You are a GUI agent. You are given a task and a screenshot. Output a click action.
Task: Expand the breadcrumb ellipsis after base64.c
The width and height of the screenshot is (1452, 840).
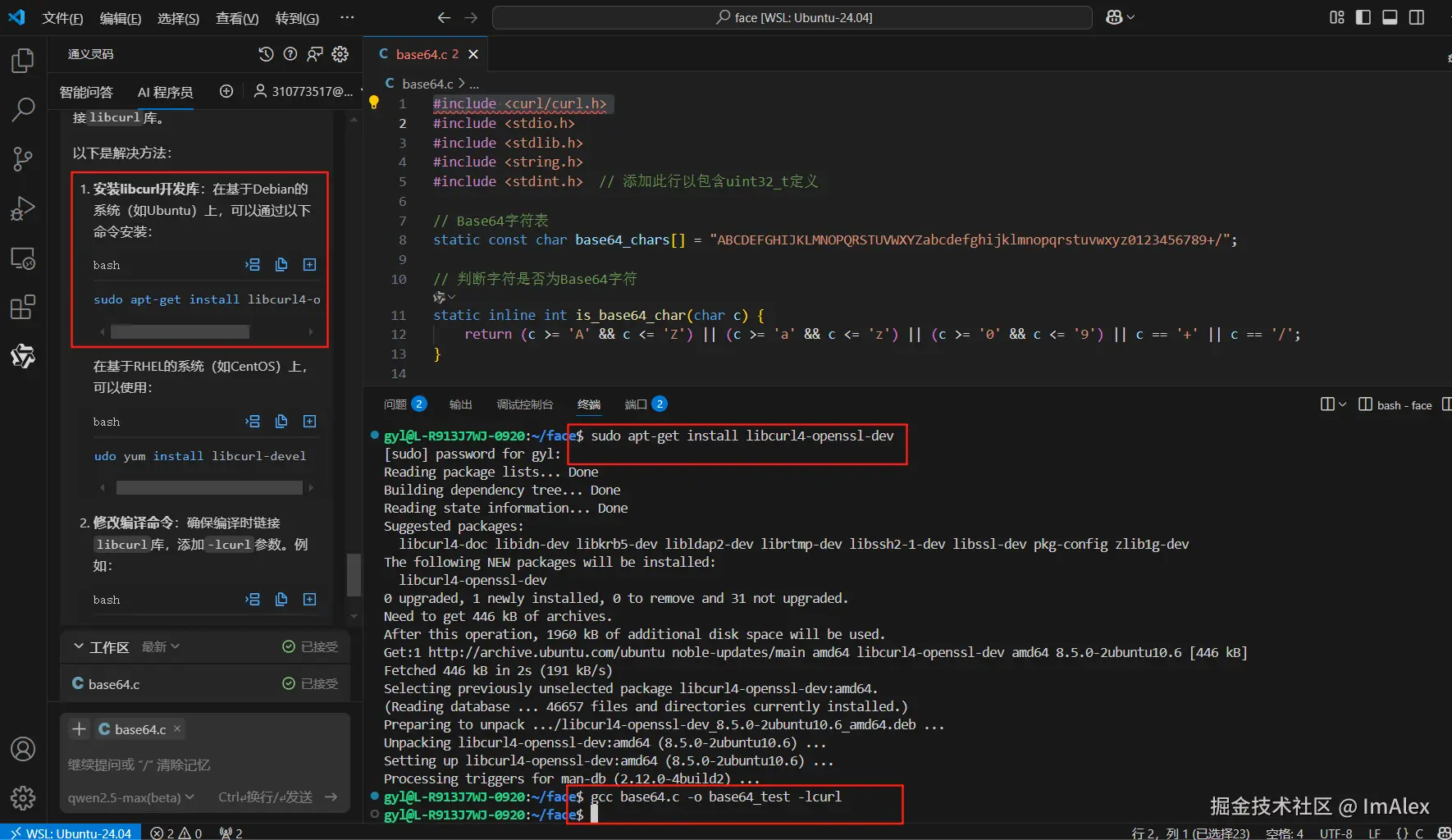[x=474, y=84]
